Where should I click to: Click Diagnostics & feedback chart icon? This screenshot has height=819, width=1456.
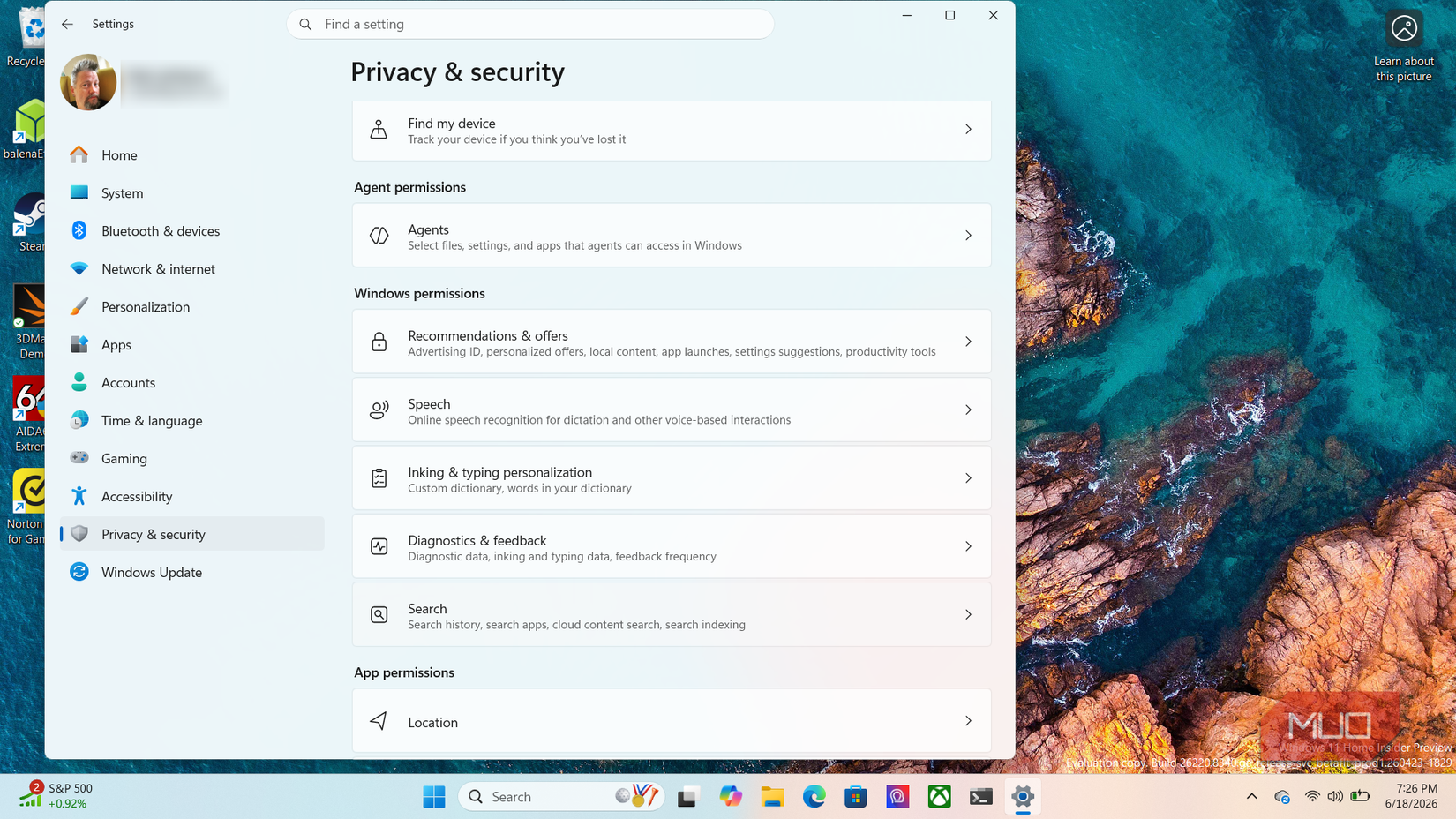pos(379,546)
